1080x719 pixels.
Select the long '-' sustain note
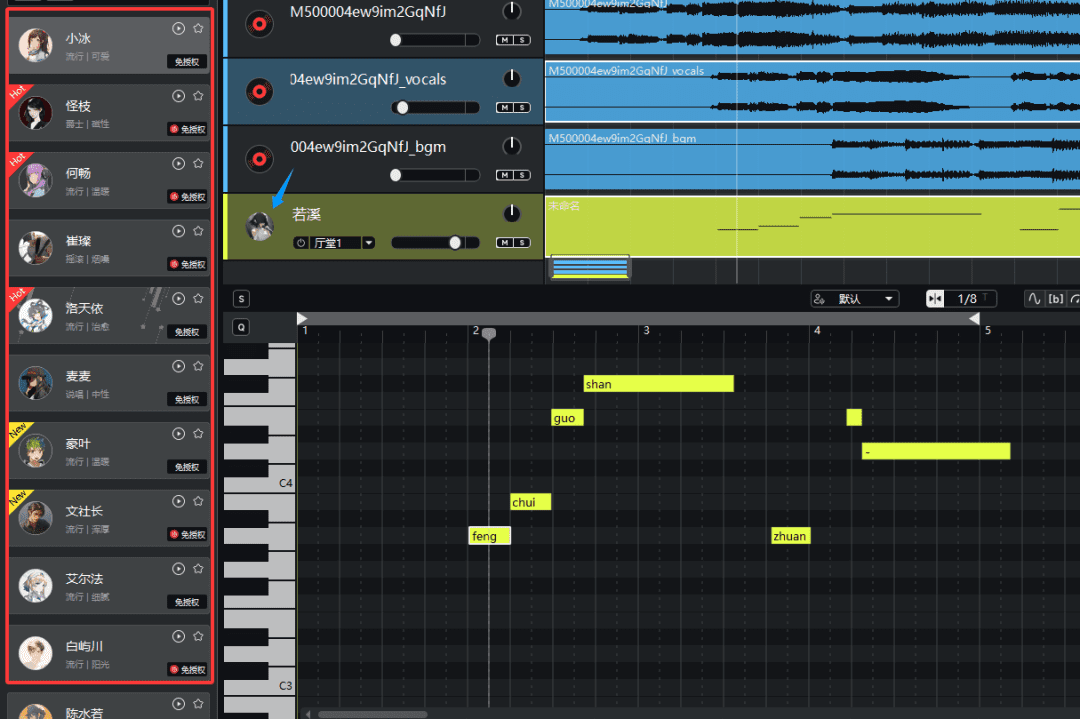point(936,451)
